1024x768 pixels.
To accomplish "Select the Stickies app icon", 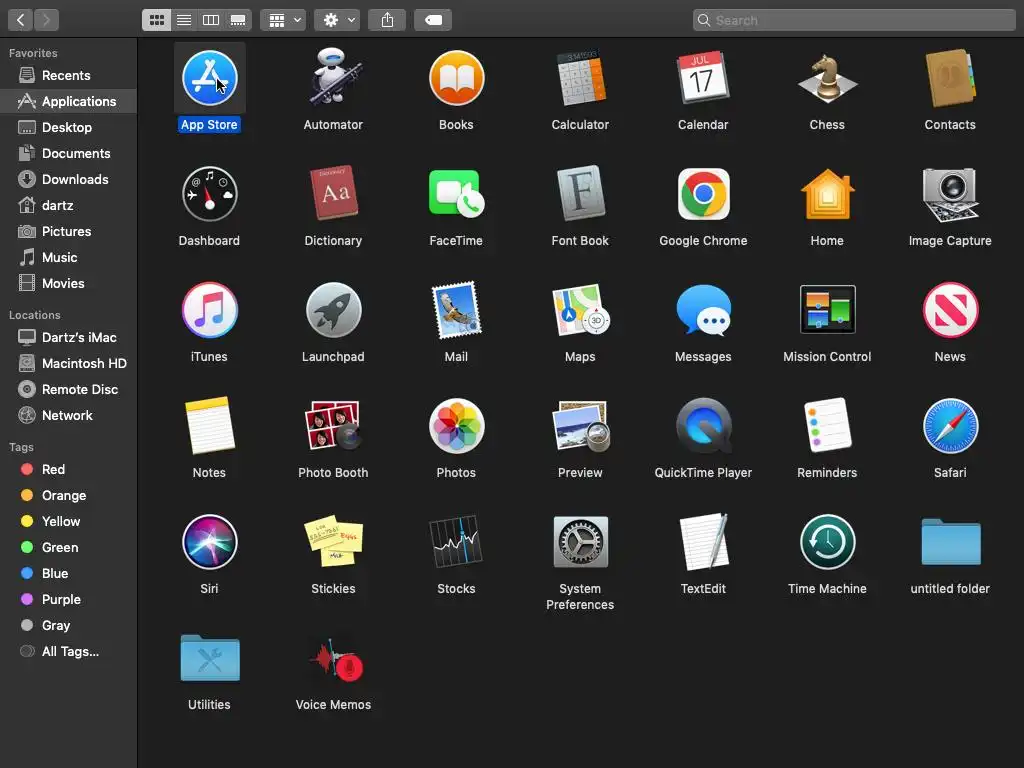I will [x=333, y=541].
